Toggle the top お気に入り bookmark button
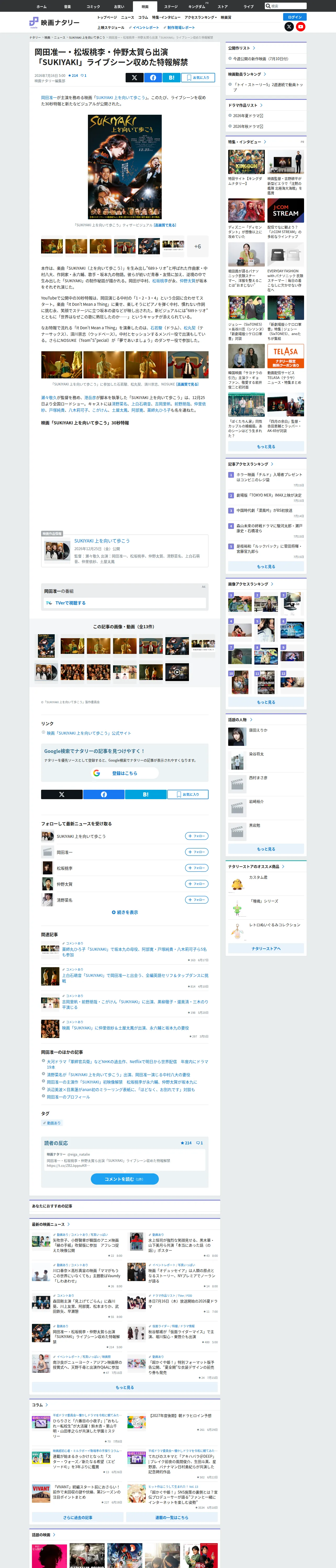This screenshot has width=336, height=1568. 198,77
